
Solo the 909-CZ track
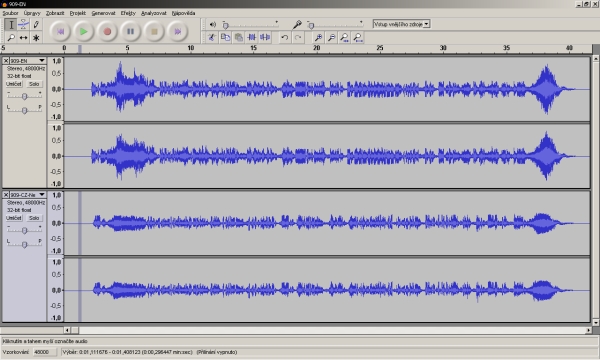(34, 218)
